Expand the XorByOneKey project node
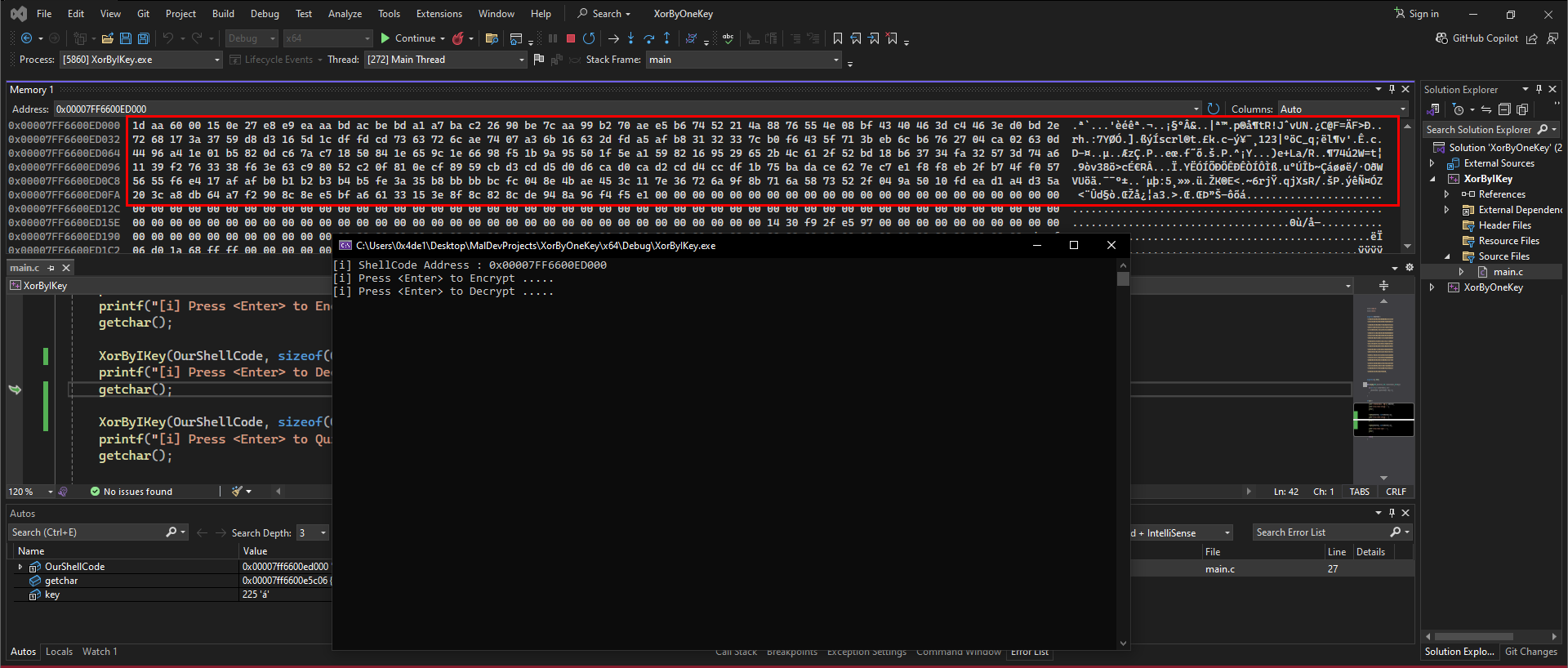This screenshot has width=1568, height=668. pos(1432,287)
